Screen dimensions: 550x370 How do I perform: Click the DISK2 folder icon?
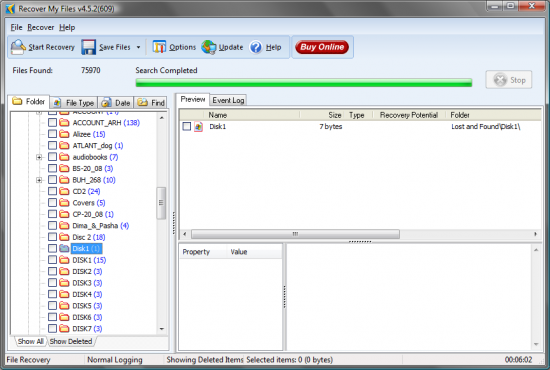tap(64, 271)
